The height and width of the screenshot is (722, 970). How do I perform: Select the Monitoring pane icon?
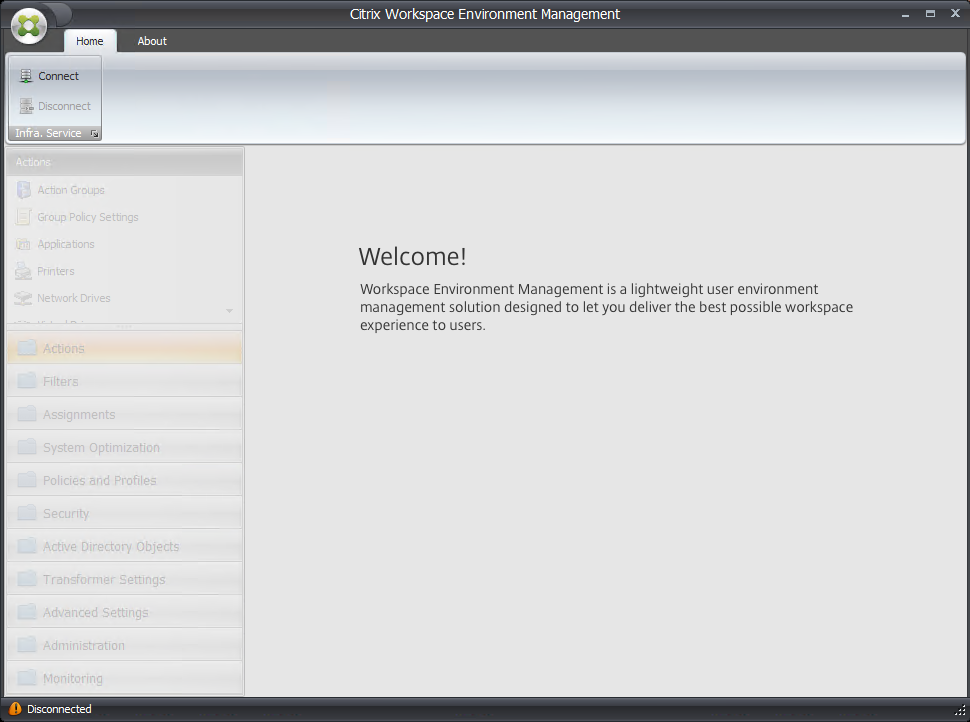(x=26, y=678)
